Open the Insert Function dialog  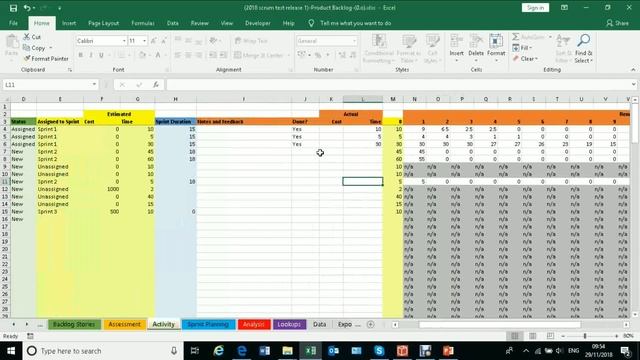(156, 84)
